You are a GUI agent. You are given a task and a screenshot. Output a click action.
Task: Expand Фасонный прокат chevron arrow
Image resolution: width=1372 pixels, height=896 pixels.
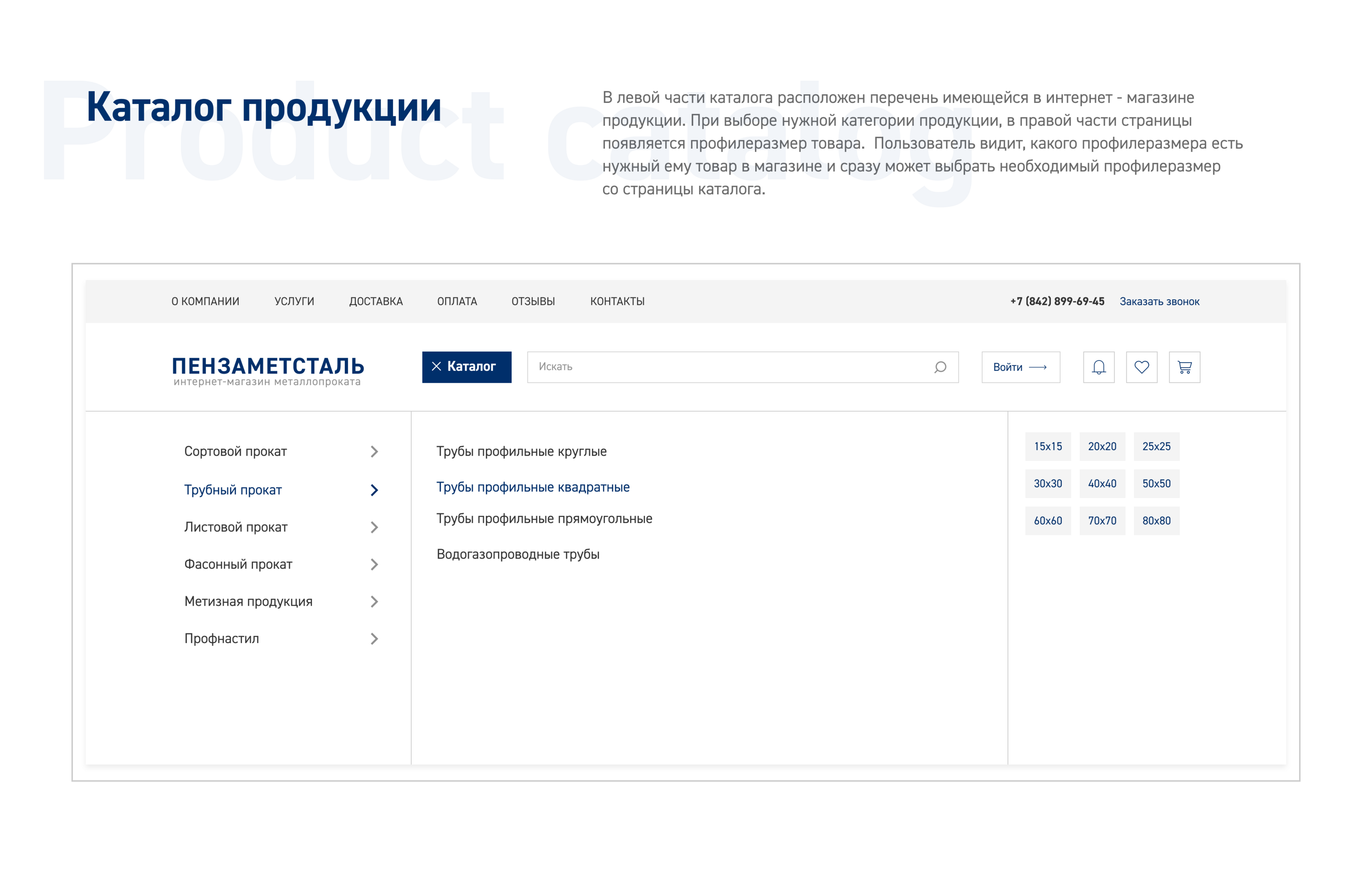point(374,565)
